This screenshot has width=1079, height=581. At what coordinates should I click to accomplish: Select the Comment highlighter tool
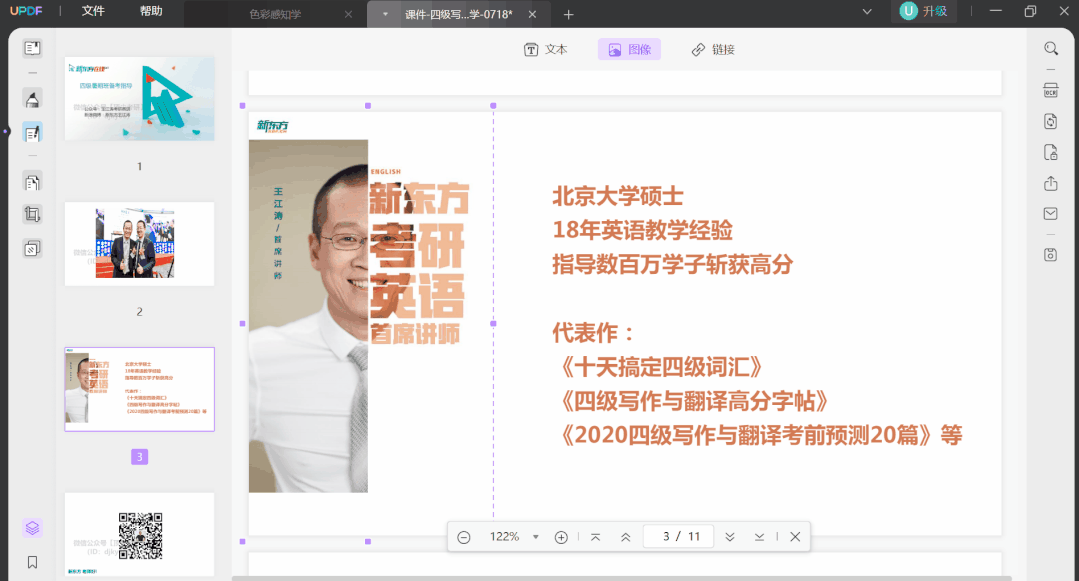(x=32, y=100)
